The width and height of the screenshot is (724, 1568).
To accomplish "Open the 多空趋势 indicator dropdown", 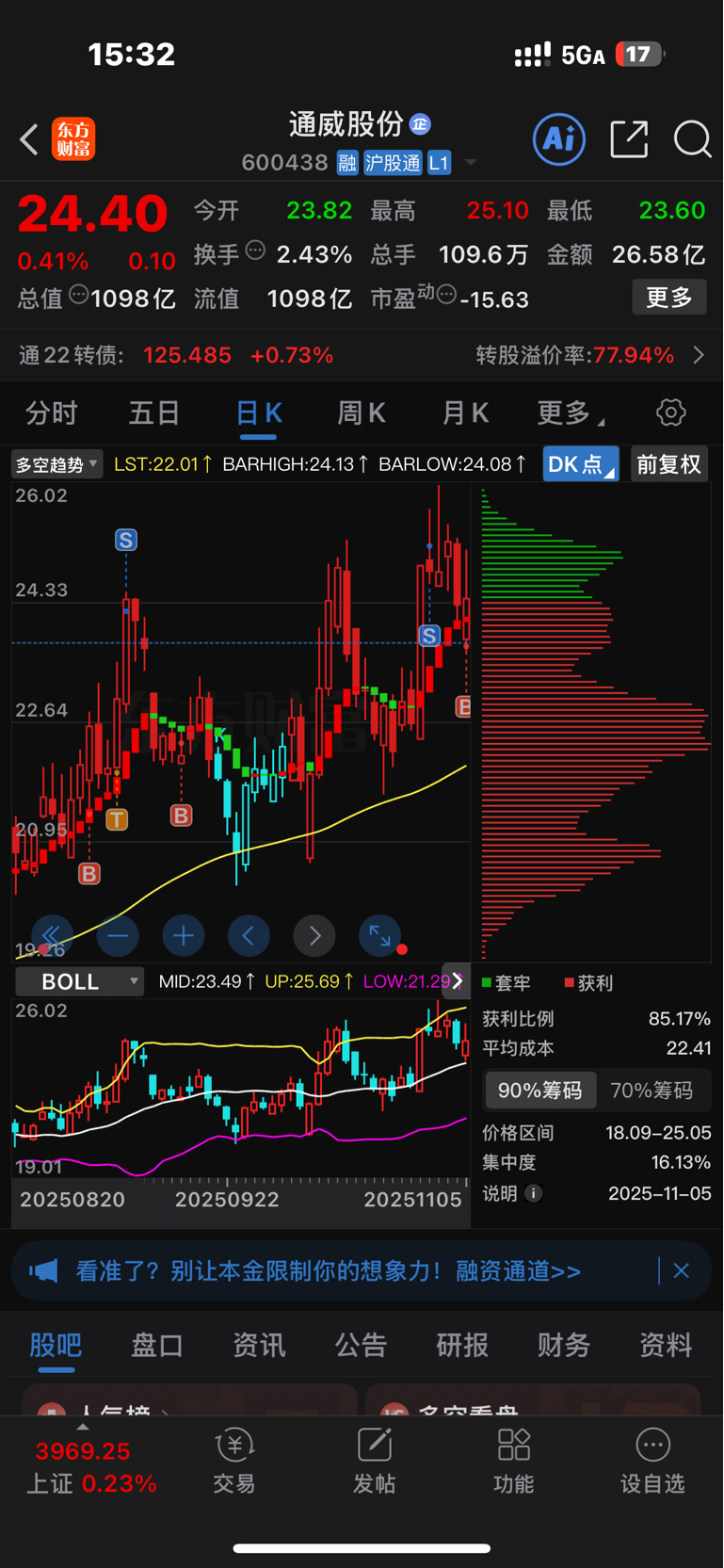I will coord(56,464).
